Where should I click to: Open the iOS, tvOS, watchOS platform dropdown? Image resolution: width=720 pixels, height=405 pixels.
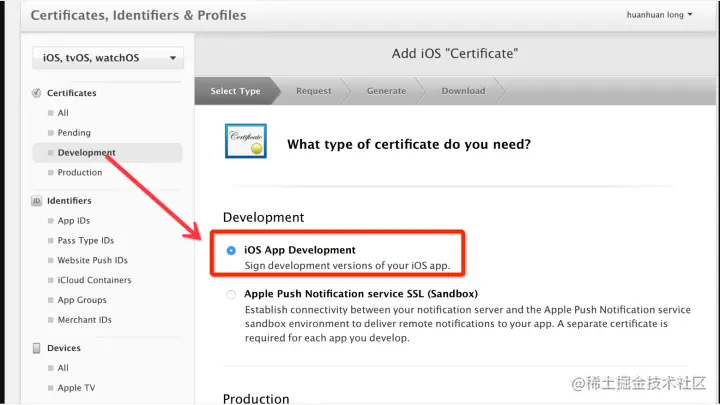pos(108,58)
